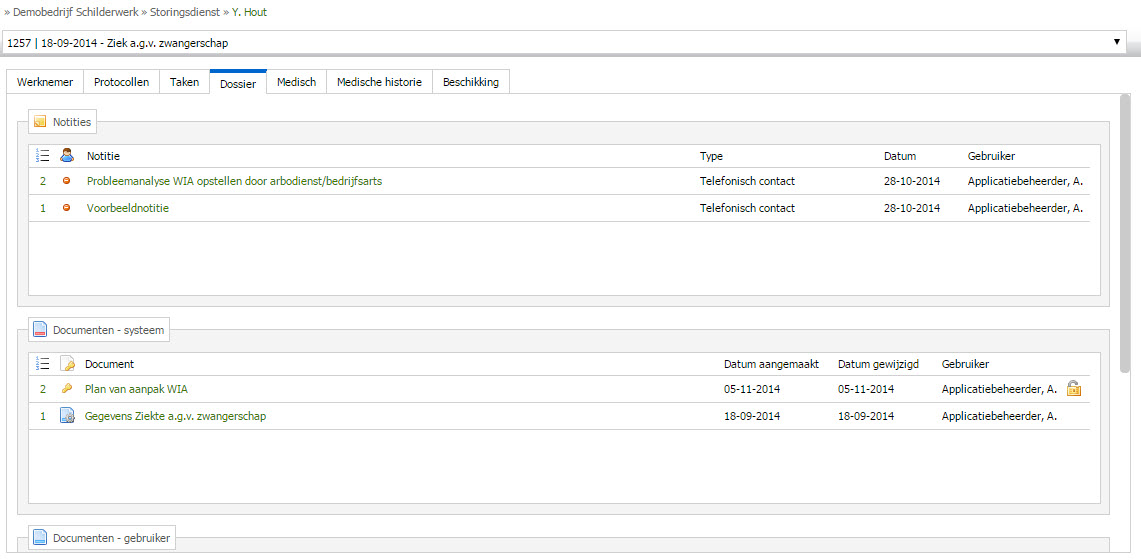Click Telefonisch contact in Voorbeeldnotitie row

tap(747, 208)
